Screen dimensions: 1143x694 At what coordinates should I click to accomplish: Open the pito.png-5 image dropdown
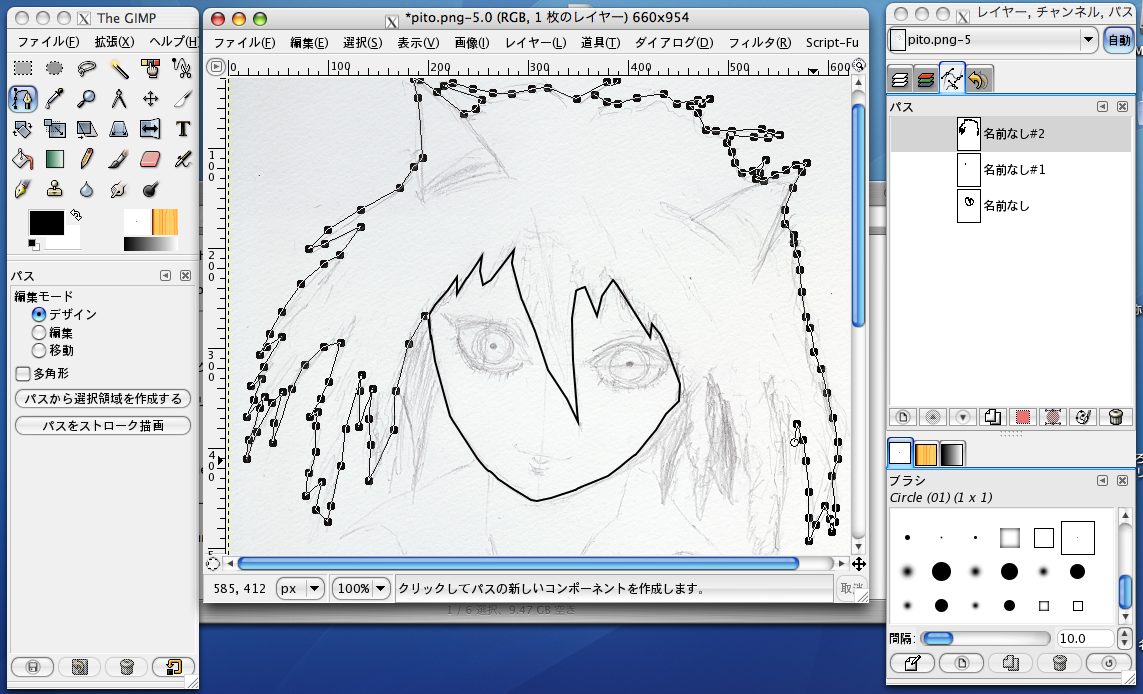pyautogui.click(x=994, y=39)
